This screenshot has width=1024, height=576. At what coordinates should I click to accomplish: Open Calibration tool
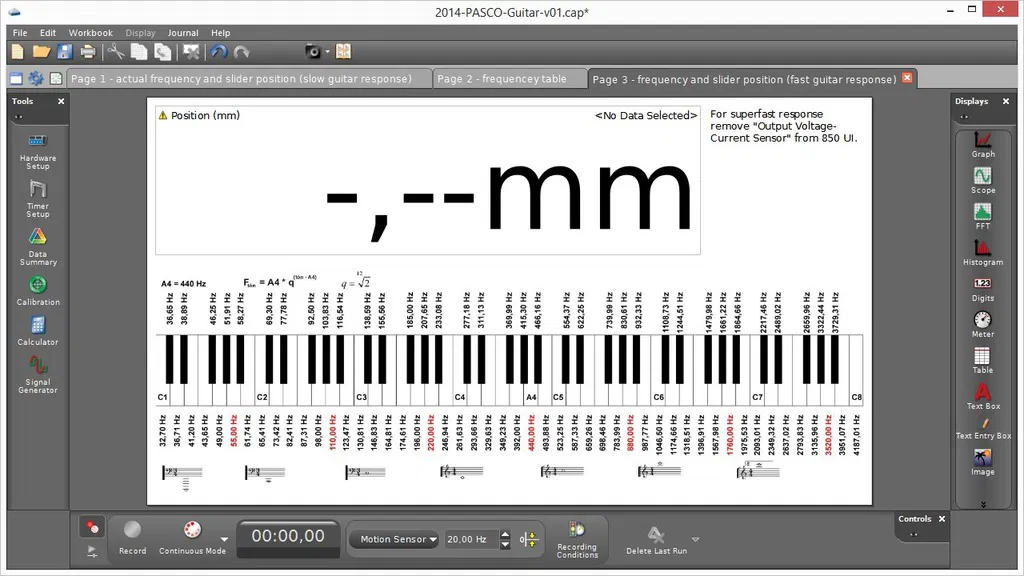coord(37,291)
